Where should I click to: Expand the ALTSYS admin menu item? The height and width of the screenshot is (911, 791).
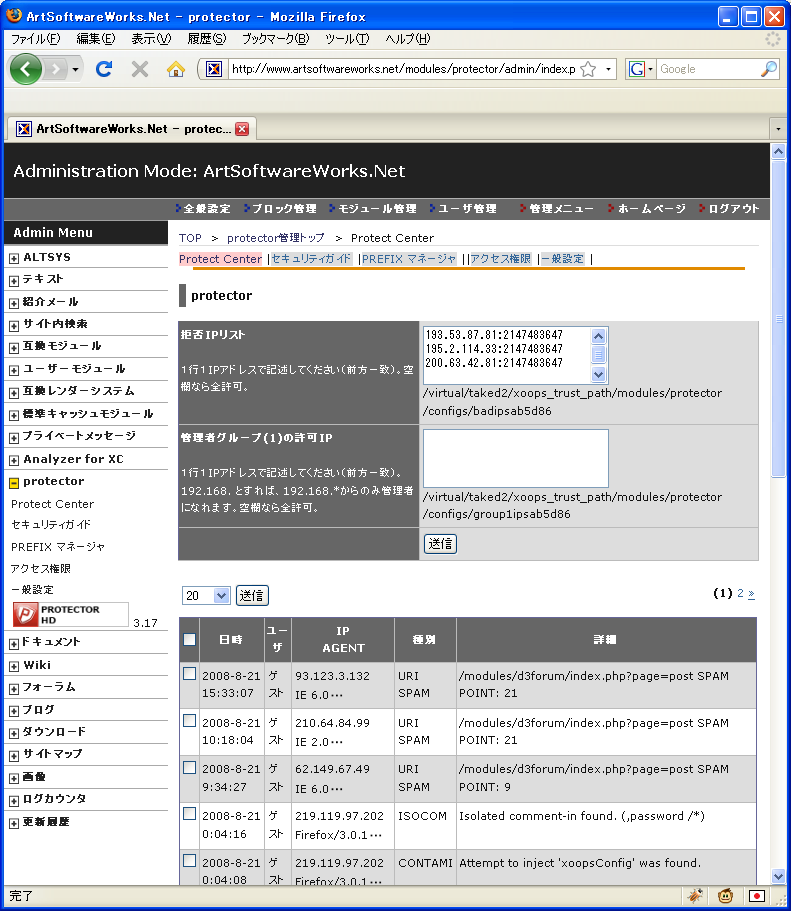coord(14,258)
